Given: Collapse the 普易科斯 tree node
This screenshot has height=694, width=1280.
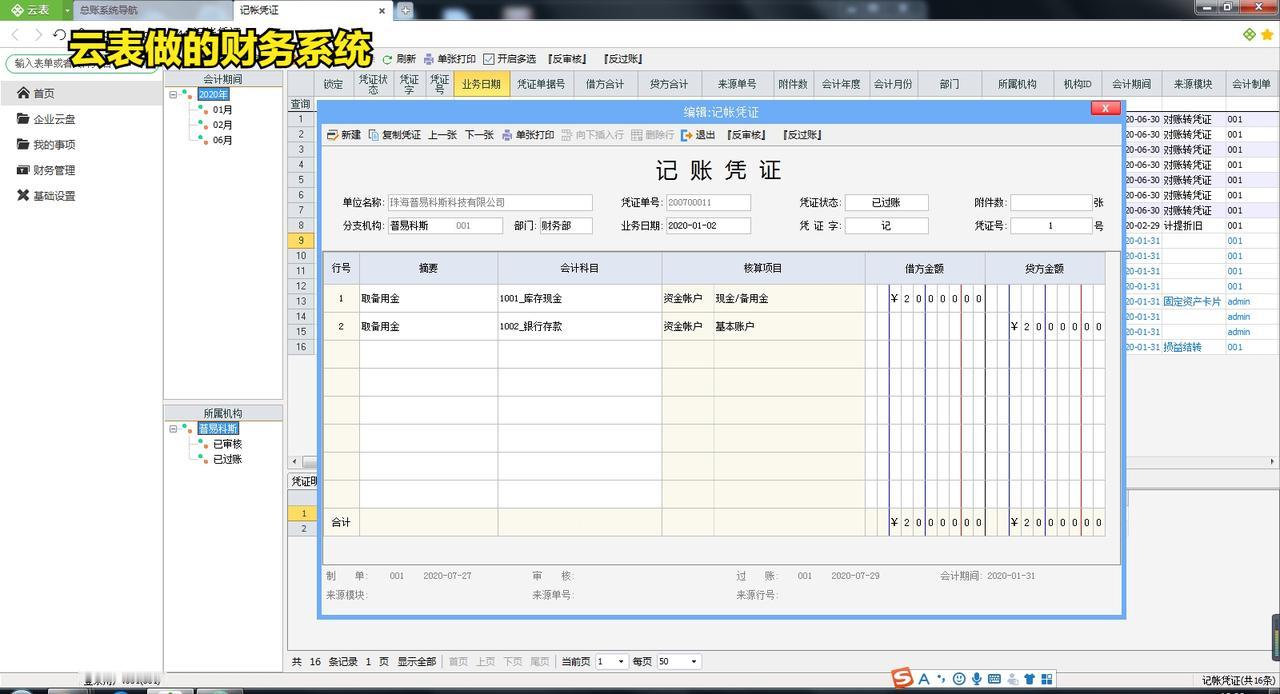Looking at the screenshot, I should tap(173, 429).
